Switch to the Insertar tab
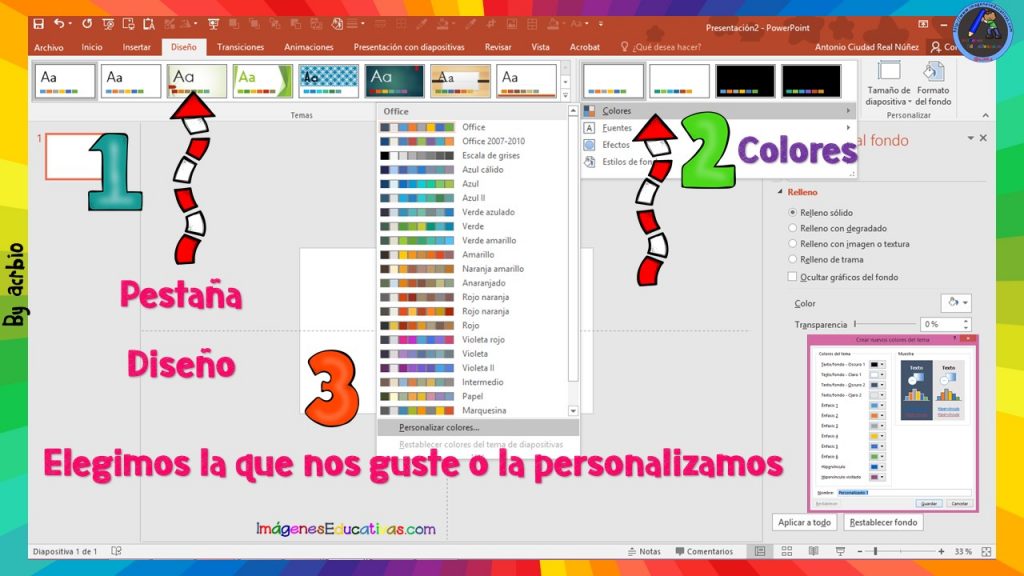Screen dimensions: 1024x576 click(136, 47)
